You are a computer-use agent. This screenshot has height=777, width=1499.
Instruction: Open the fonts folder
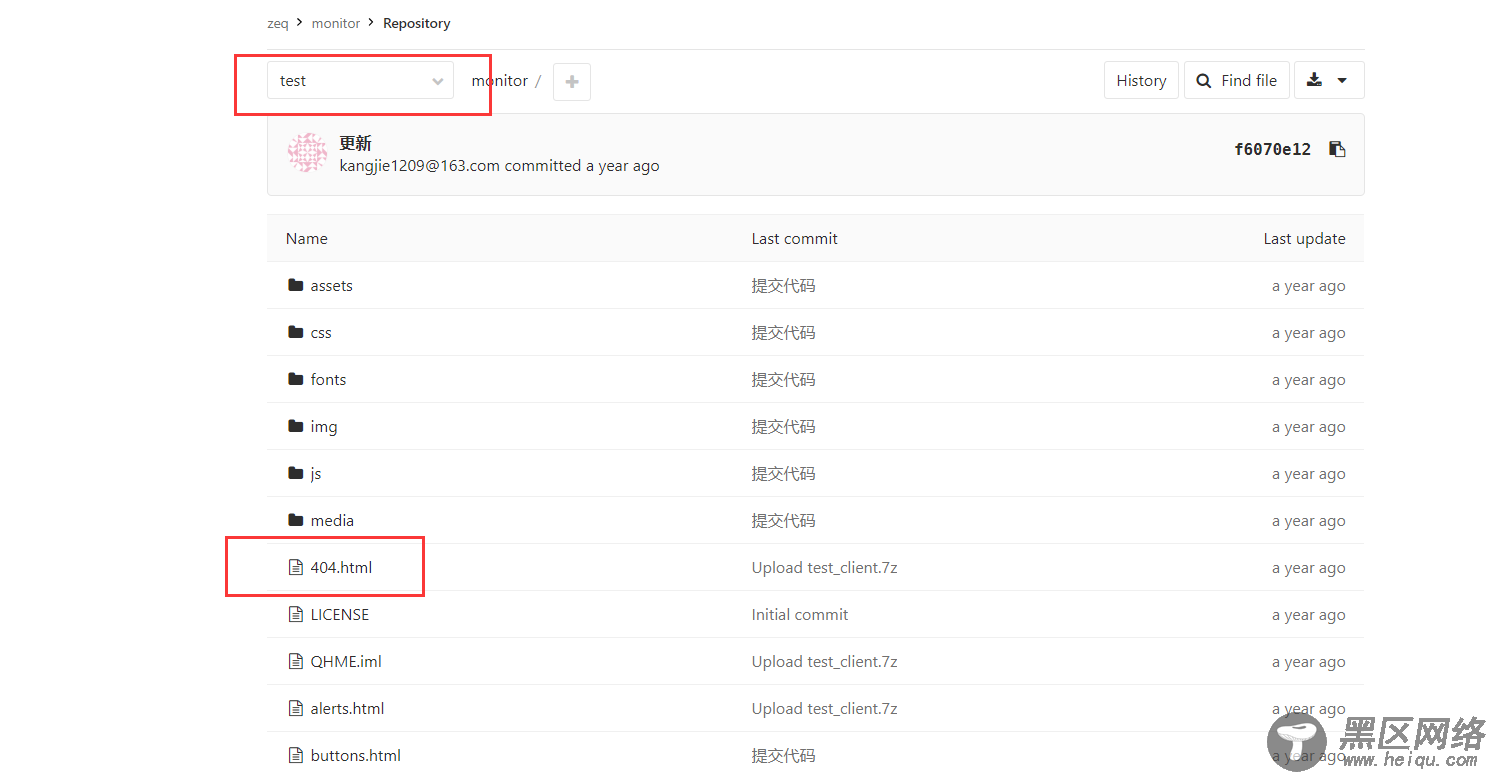[328, 380]
